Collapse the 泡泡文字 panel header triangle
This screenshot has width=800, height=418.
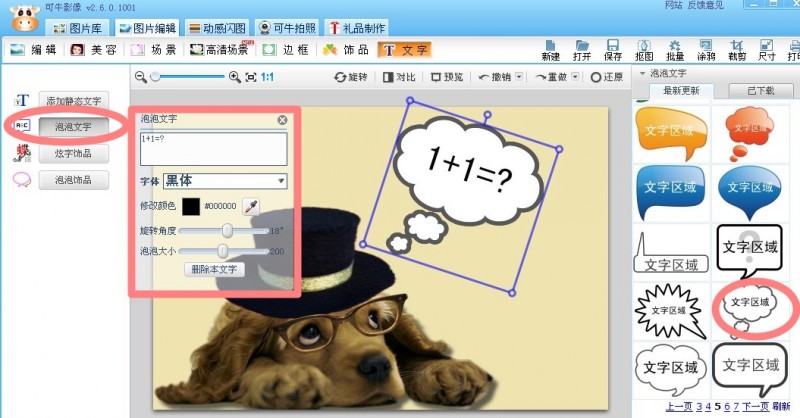[642, 73]
